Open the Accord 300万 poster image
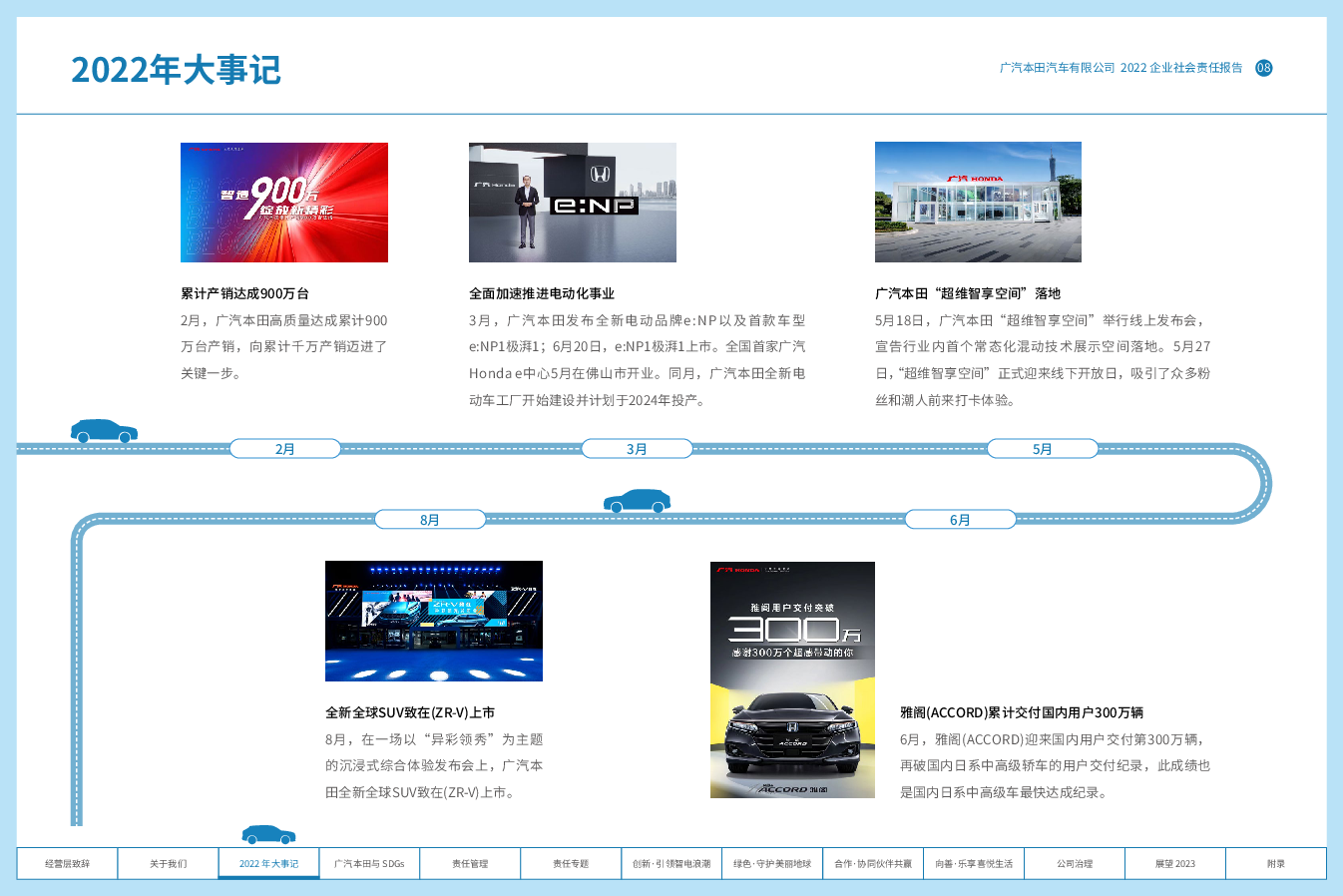 792,679
